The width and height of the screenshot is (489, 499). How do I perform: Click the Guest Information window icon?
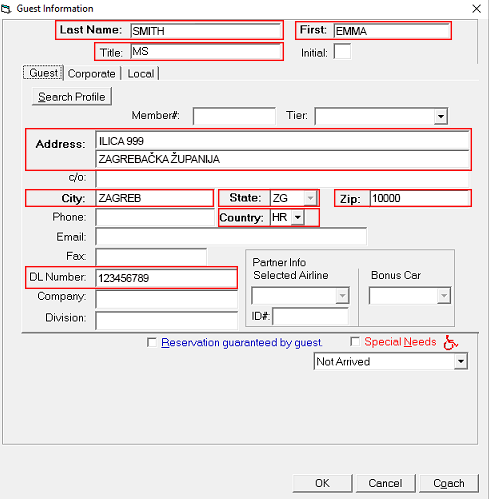point(6,9)
